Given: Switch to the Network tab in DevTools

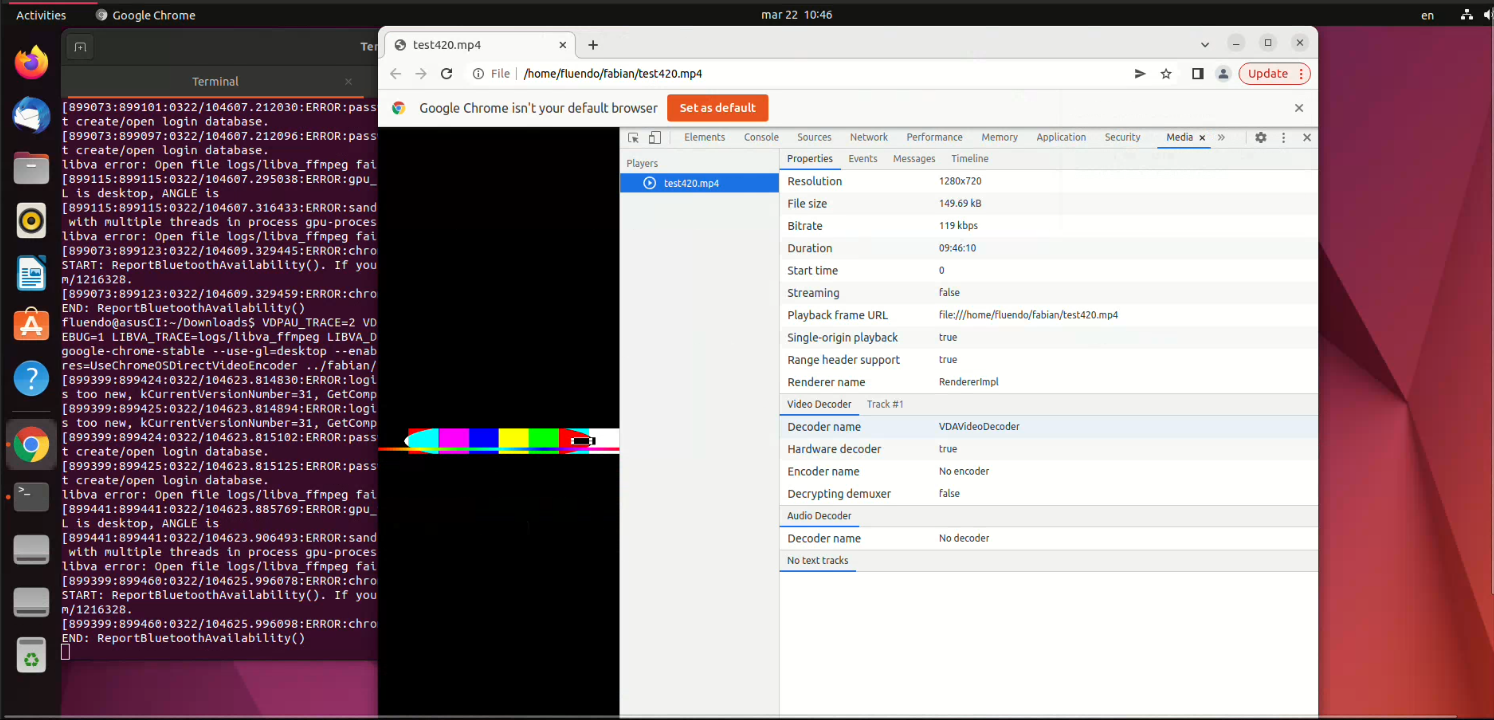Looking at the screenshot, I should [868, 138].
